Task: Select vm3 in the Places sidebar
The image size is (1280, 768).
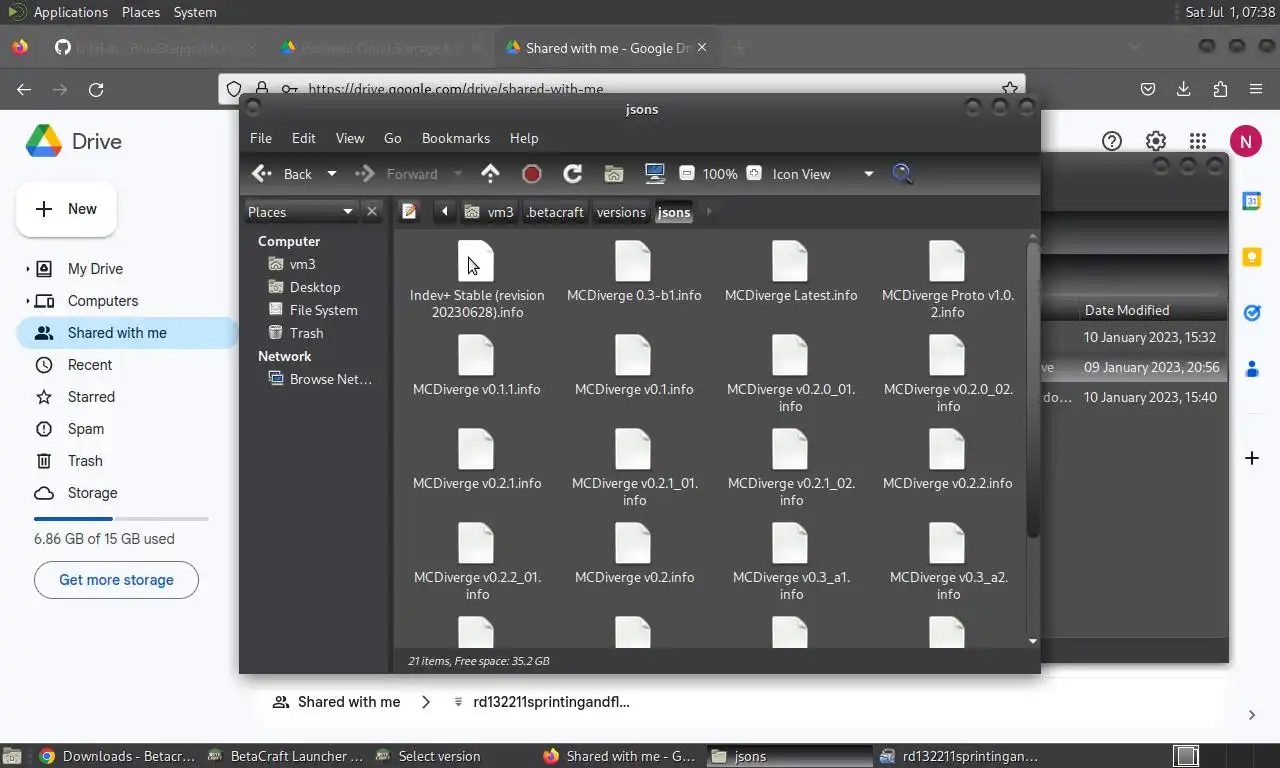Action: point(302,264)
